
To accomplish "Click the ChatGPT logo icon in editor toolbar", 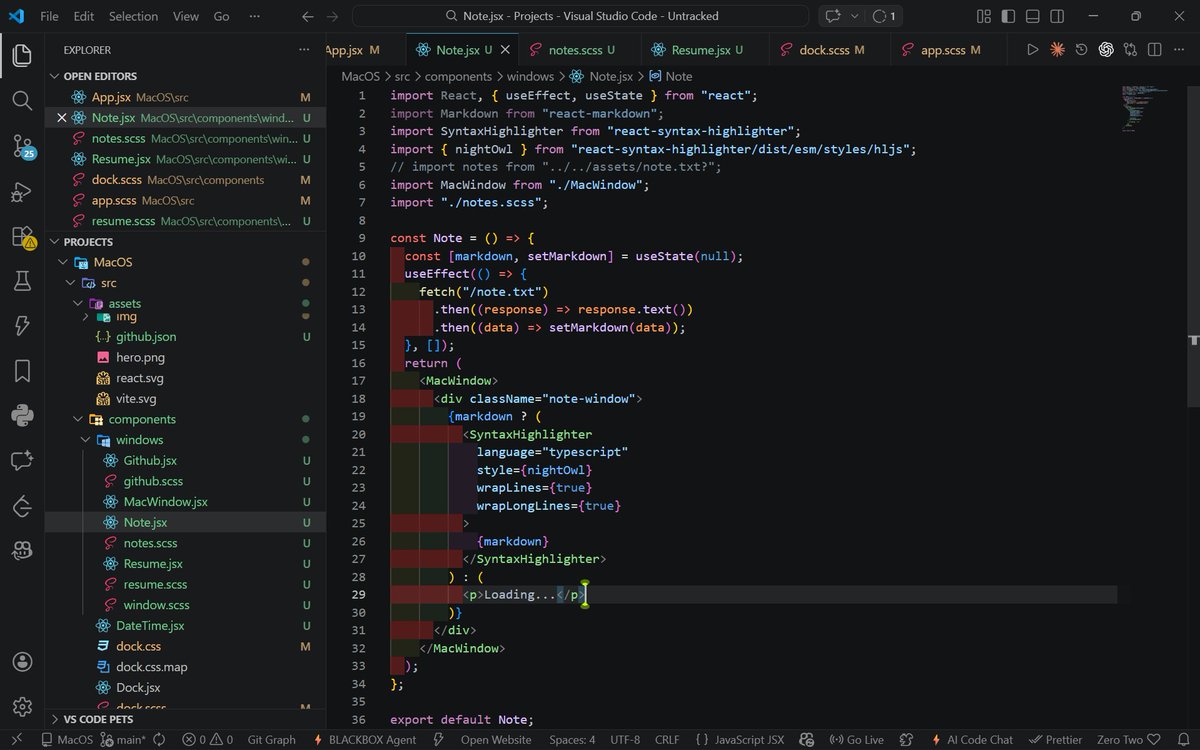I will 1106,50.
